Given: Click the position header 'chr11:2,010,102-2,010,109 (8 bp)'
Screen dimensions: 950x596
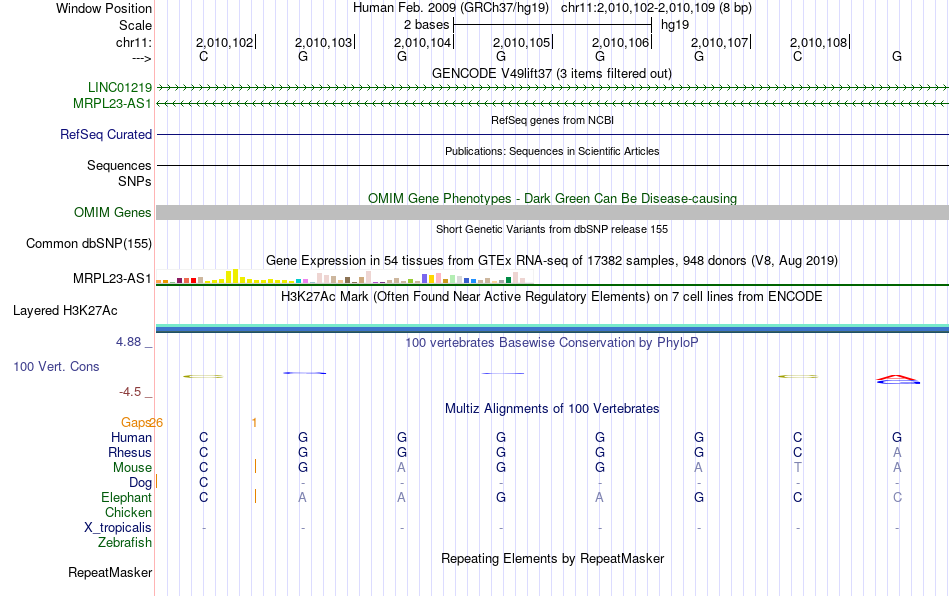Looking at the screenshot, I should [x=656, y=8].
